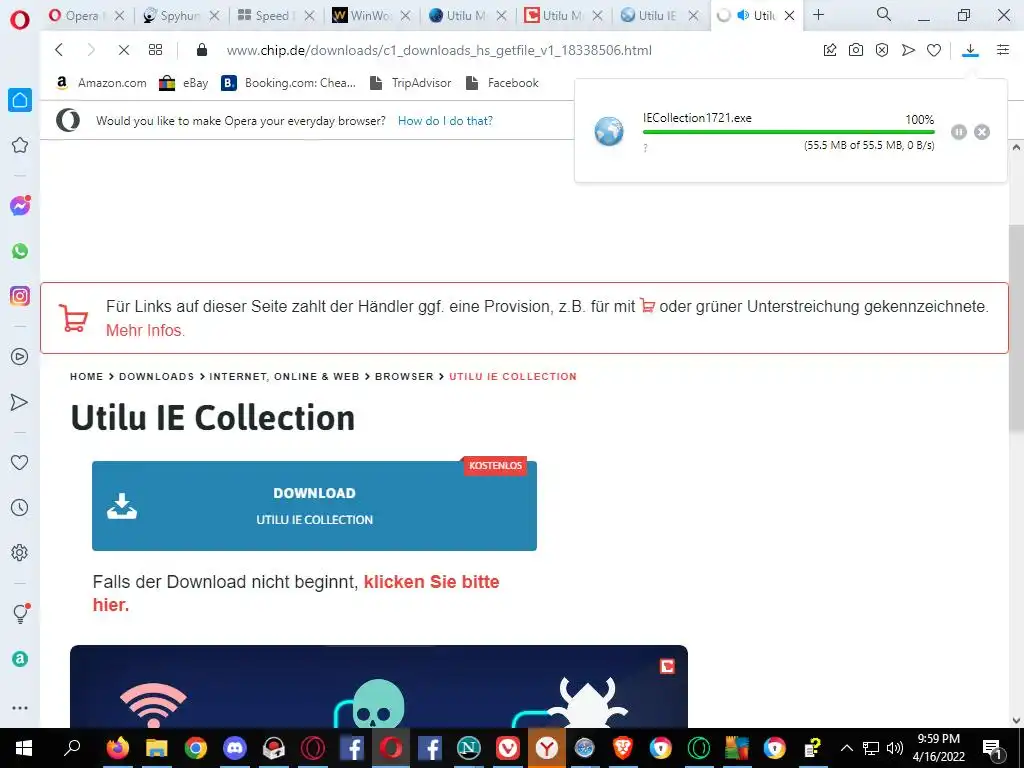The image size is (1024, 768).
Task: Click the download progress bar
Action: coord(788,132)
